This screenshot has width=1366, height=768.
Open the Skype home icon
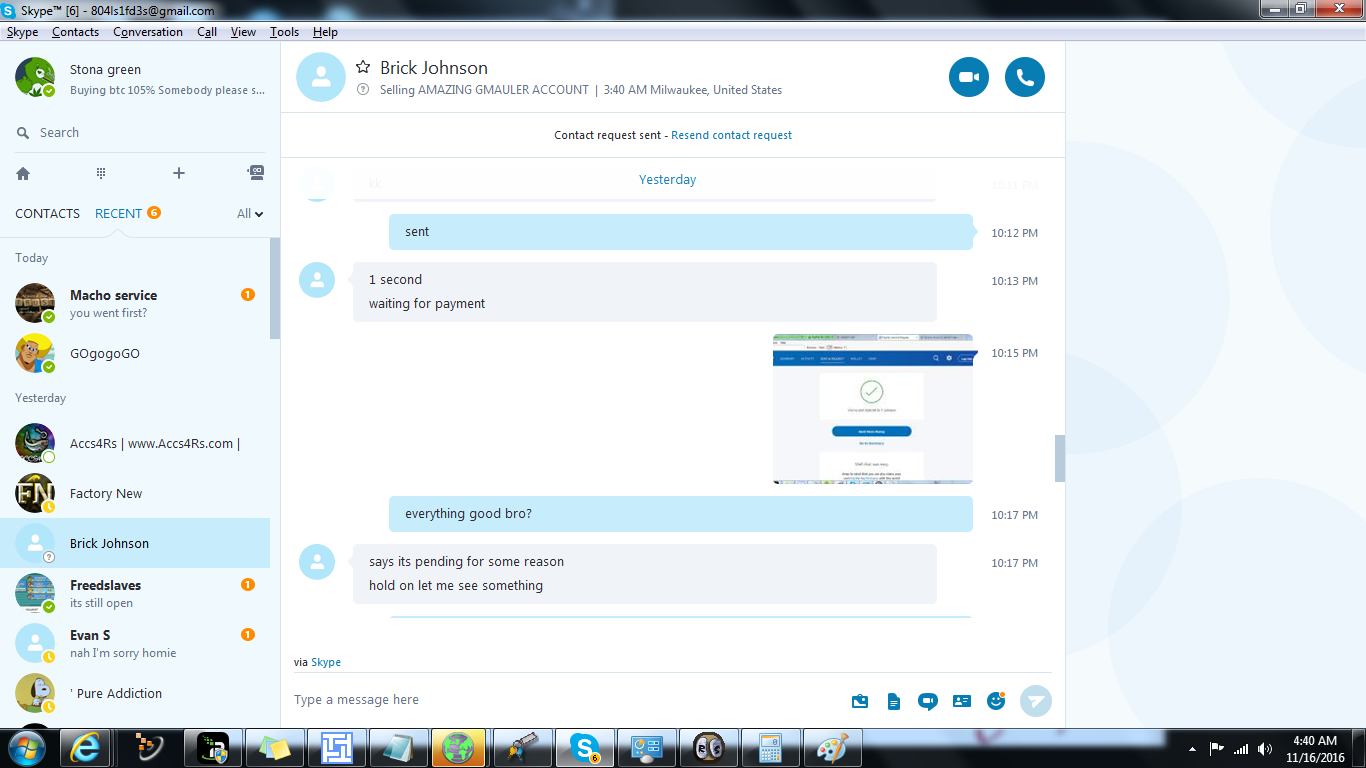(23, 173)
